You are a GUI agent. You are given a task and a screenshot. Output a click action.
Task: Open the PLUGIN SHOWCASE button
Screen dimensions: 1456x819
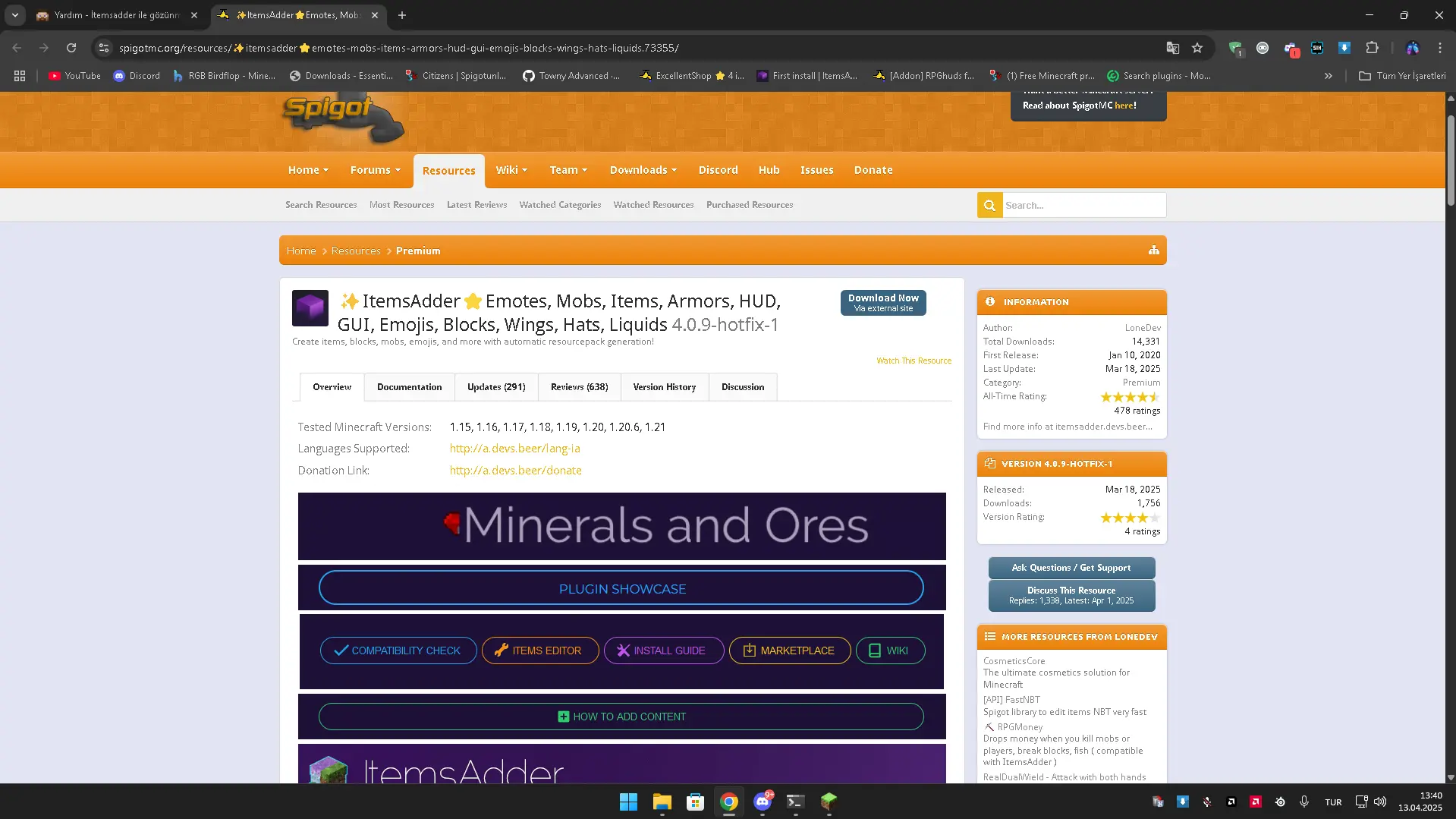621,588
